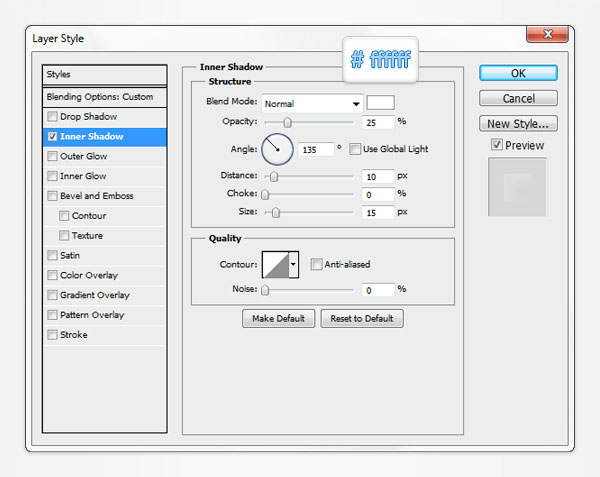Click the white shadow color swatch
Image resolution: width=600 pixels, height=477 pixels.
[x=380, y=102]
